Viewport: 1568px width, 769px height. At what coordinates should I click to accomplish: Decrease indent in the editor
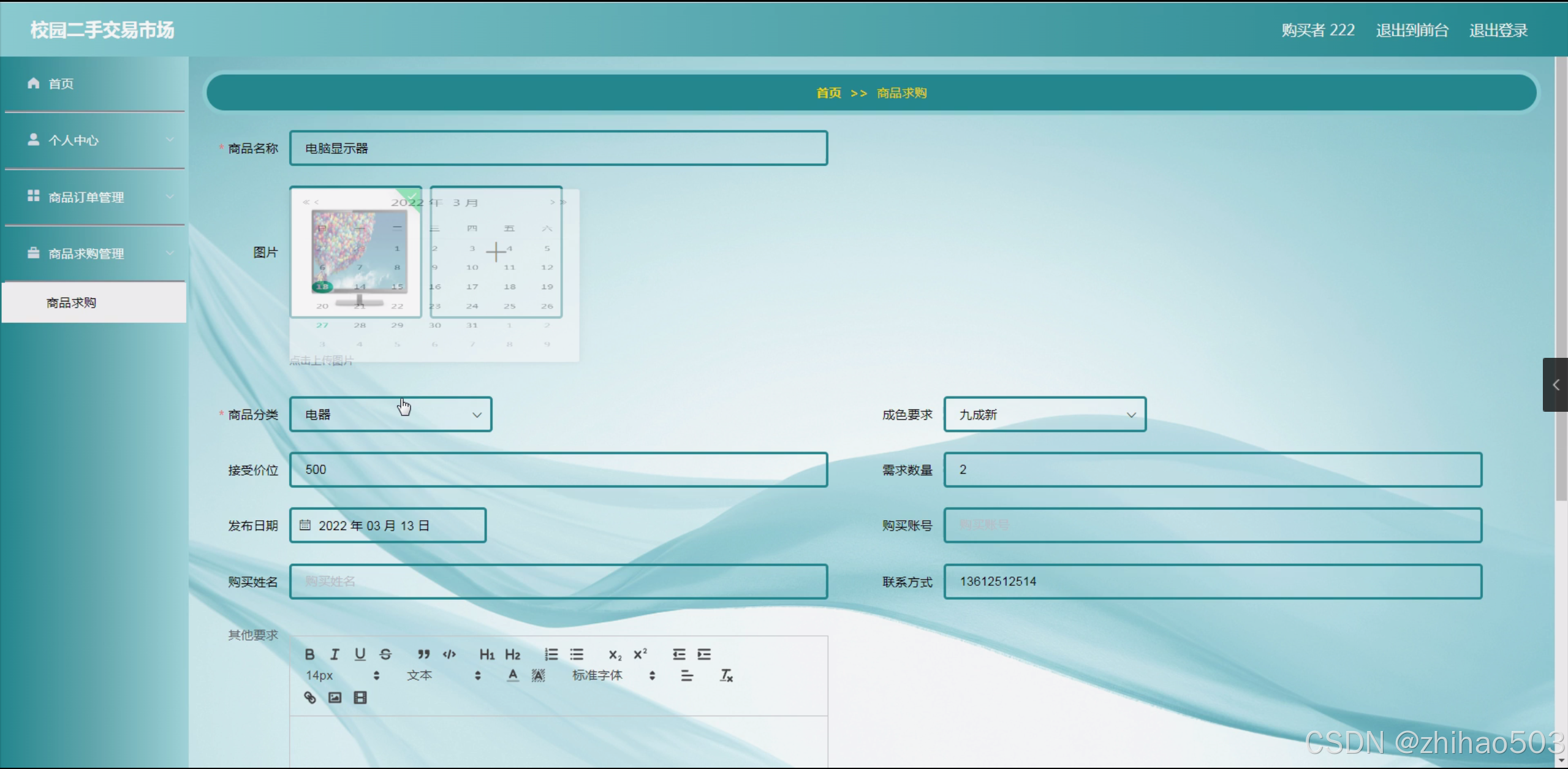coord(679,654)
